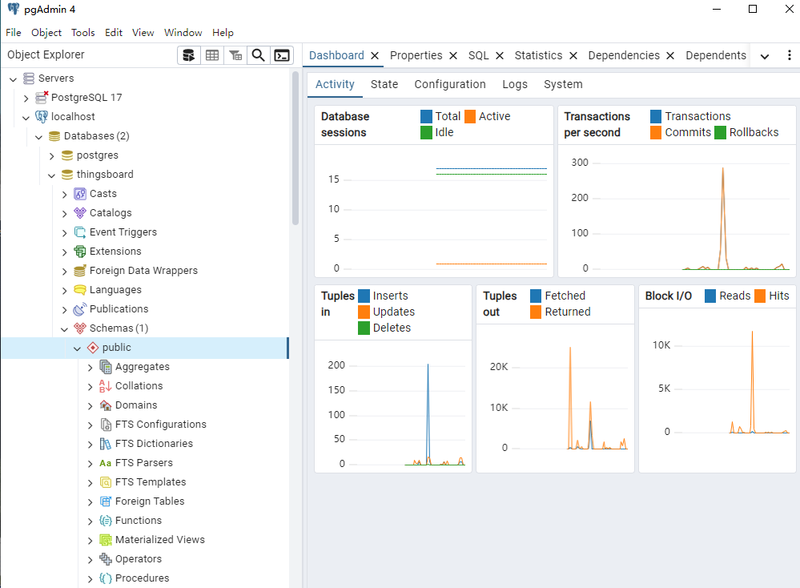Click the orange Commits legend swatch
The height and width of the screenshot is (588, 800).
click(656, 133)
